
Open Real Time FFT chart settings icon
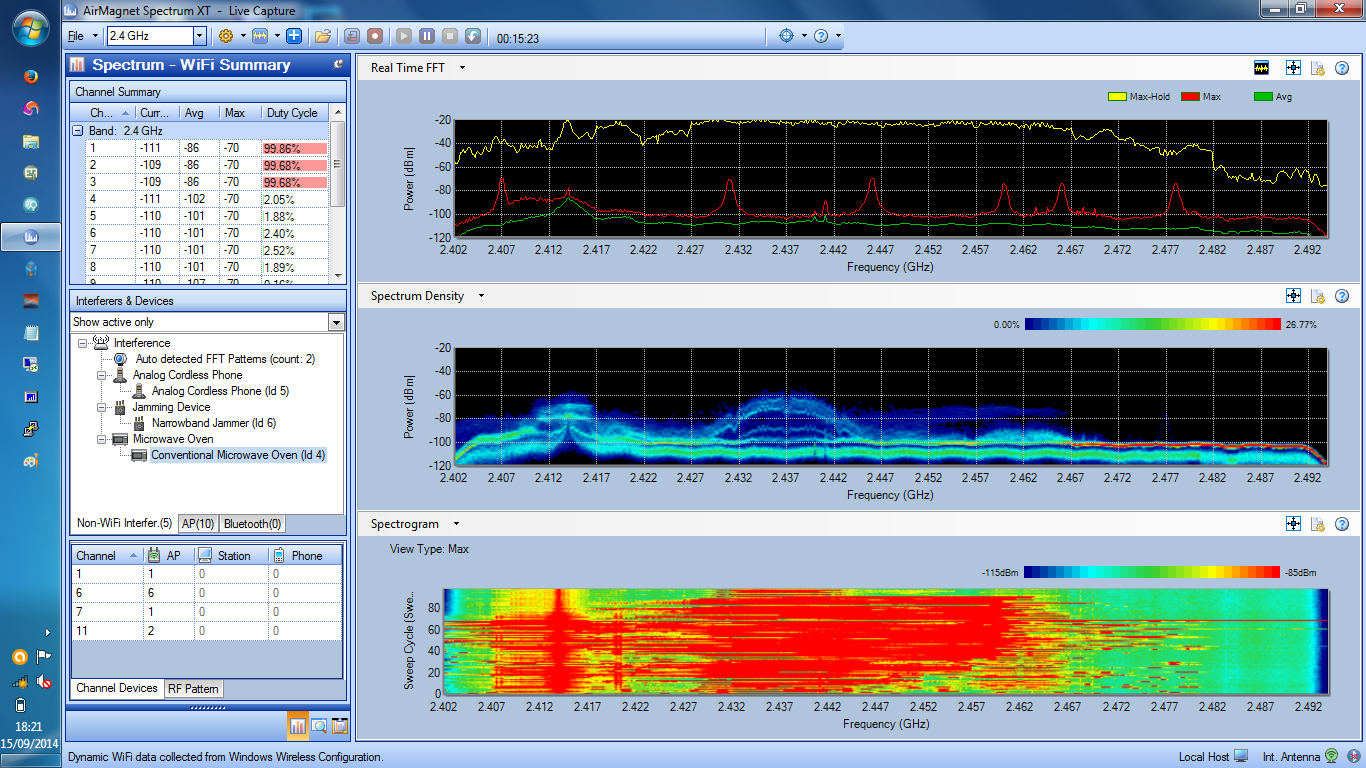1318,68
